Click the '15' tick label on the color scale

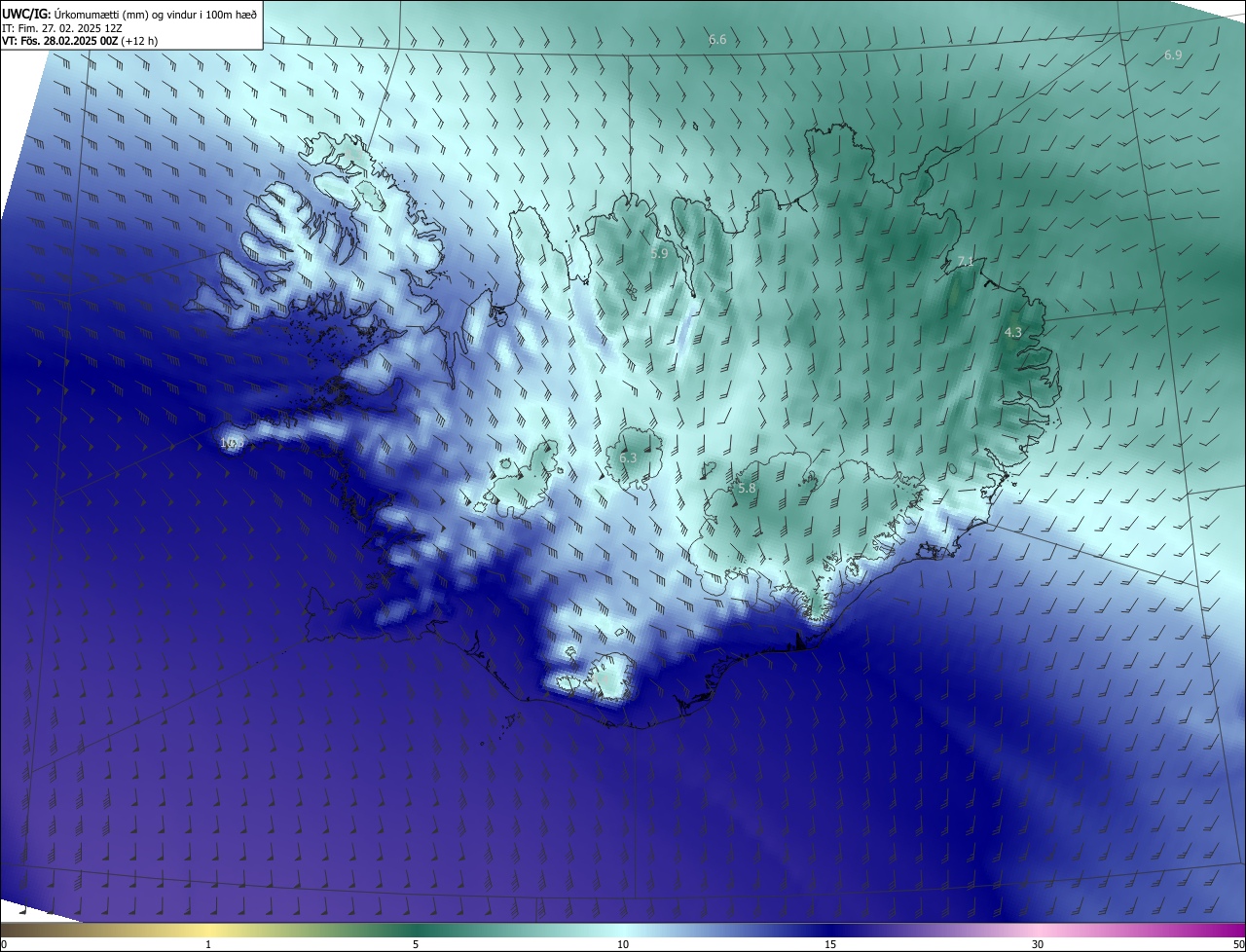(830, 944)
